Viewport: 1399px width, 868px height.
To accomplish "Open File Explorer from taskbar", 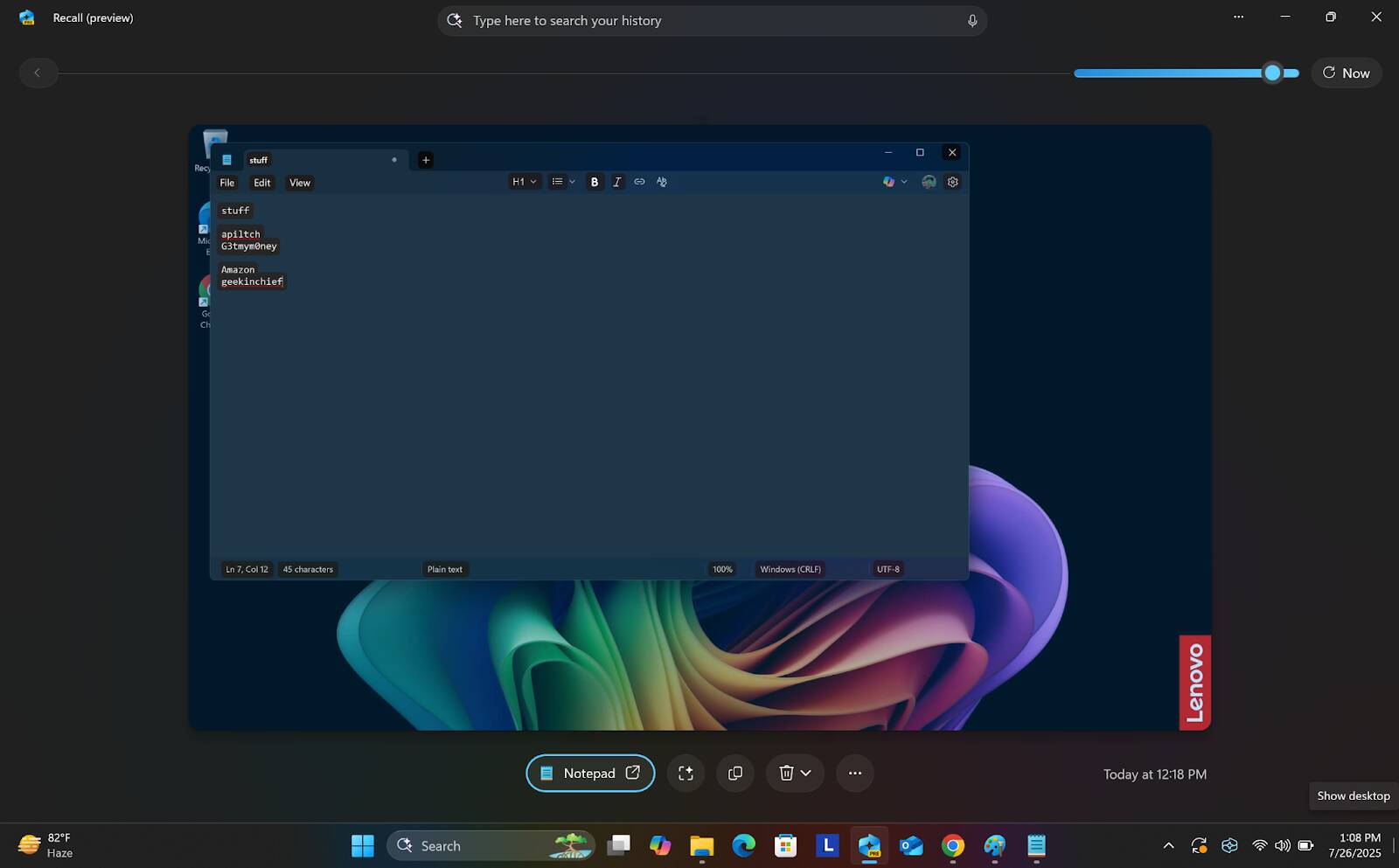I will click(x=701, y=845).
